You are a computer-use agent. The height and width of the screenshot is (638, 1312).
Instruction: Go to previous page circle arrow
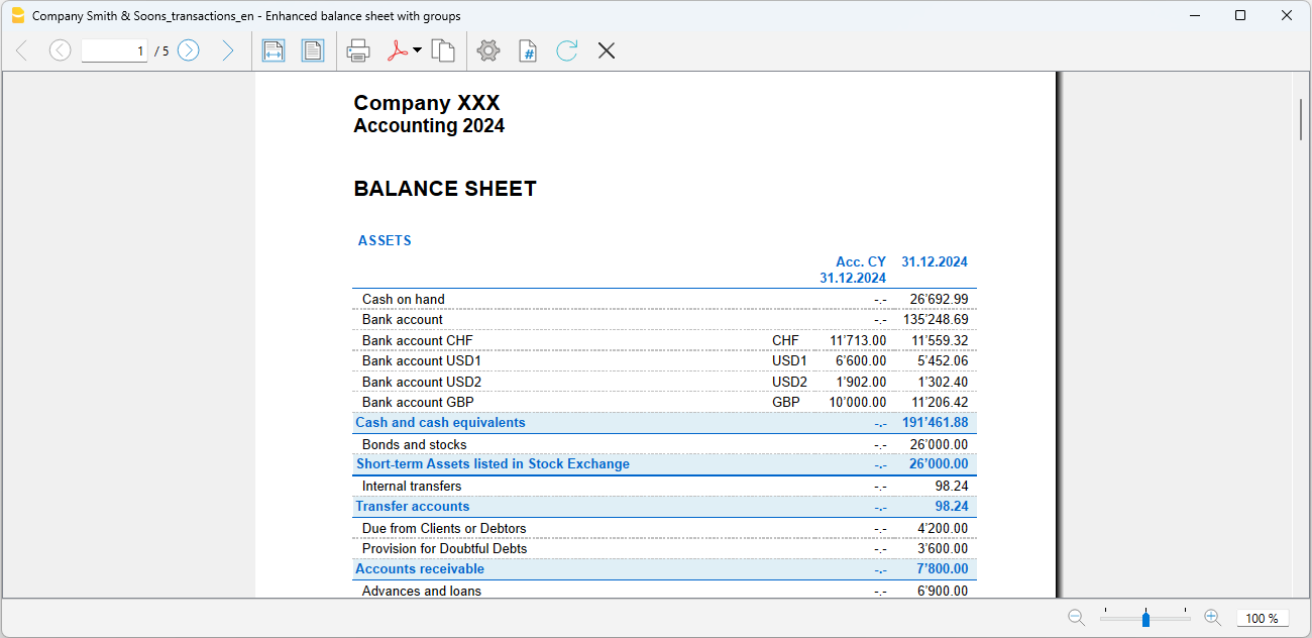60,50
